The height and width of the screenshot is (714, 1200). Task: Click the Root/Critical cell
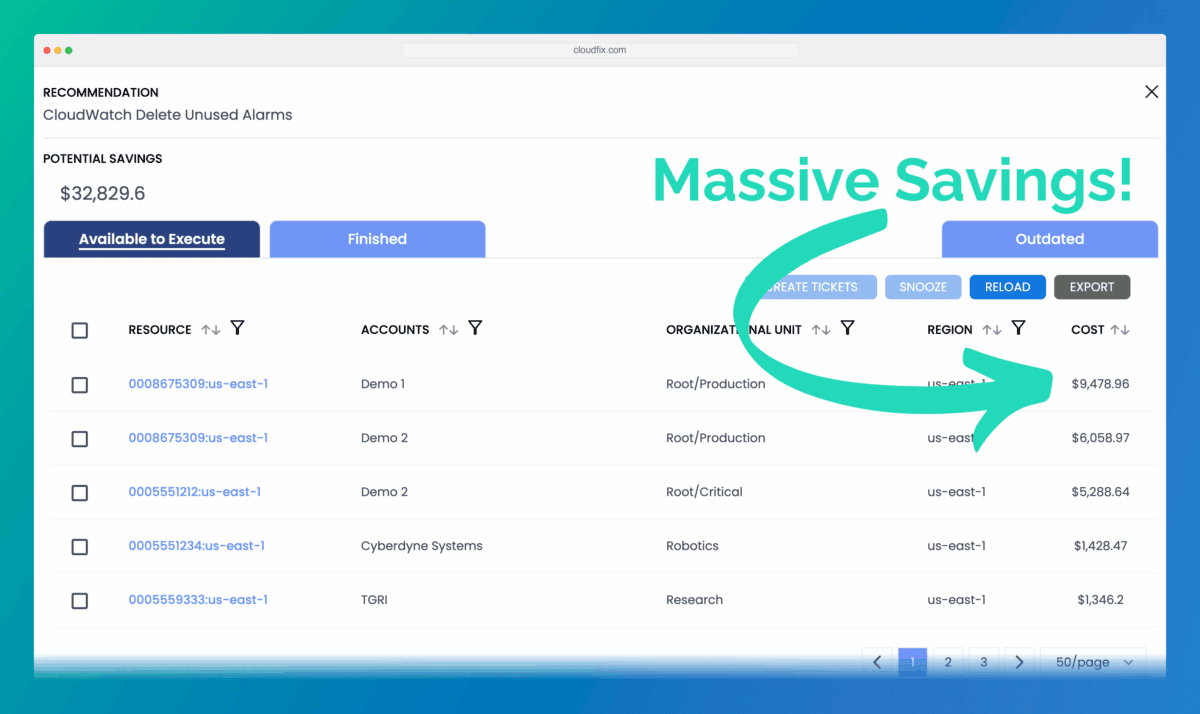tap(704, 492)
